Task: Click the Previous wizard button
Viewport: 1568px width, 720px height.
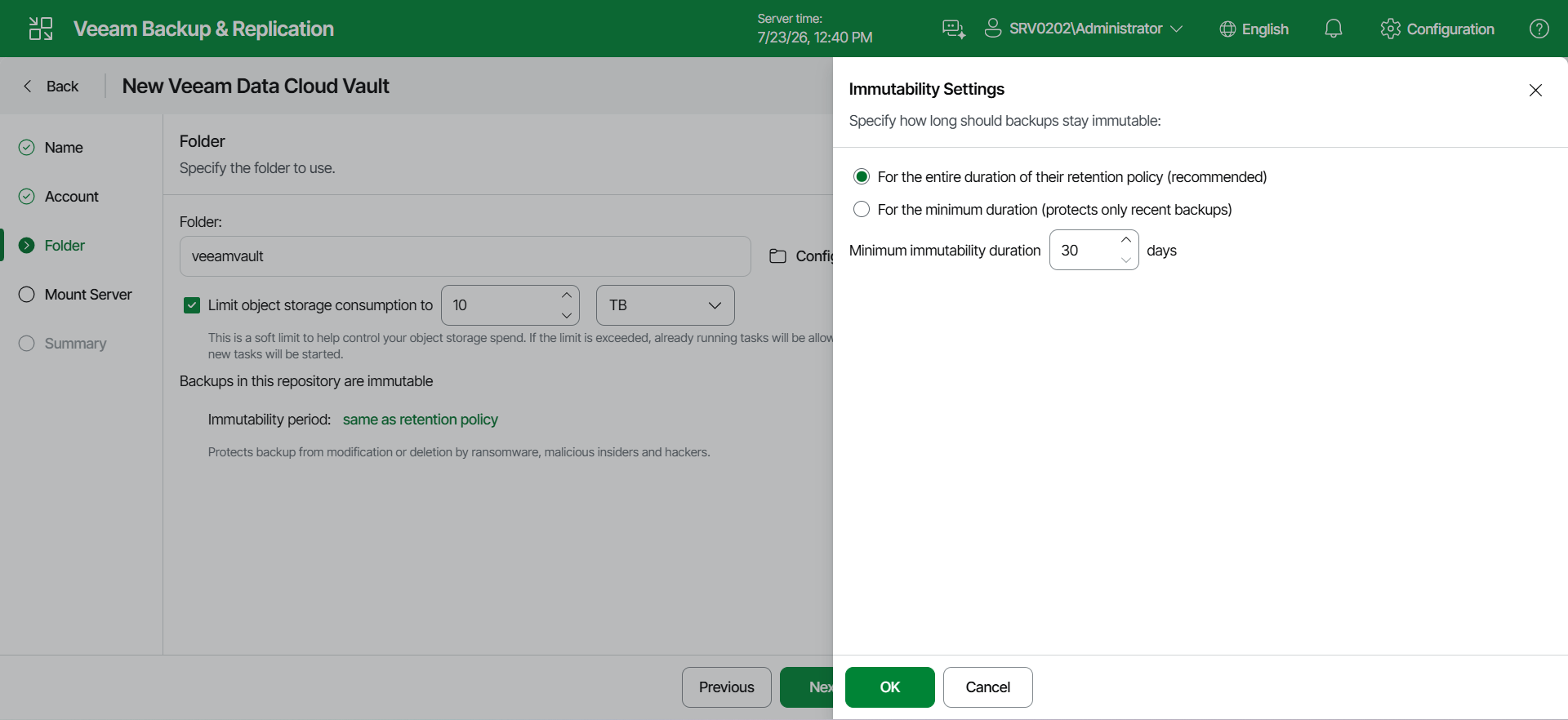Action: [727, 687]
